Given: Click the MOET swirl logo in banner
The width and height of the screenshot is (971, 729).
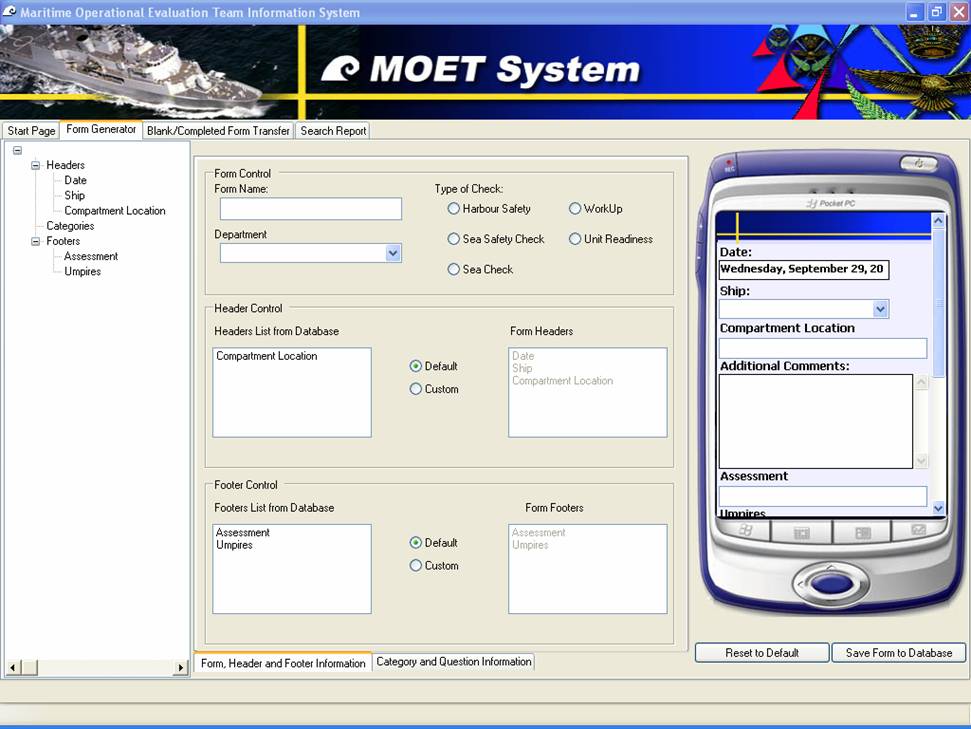Looking at the screenshot, I should coord(341,69).
